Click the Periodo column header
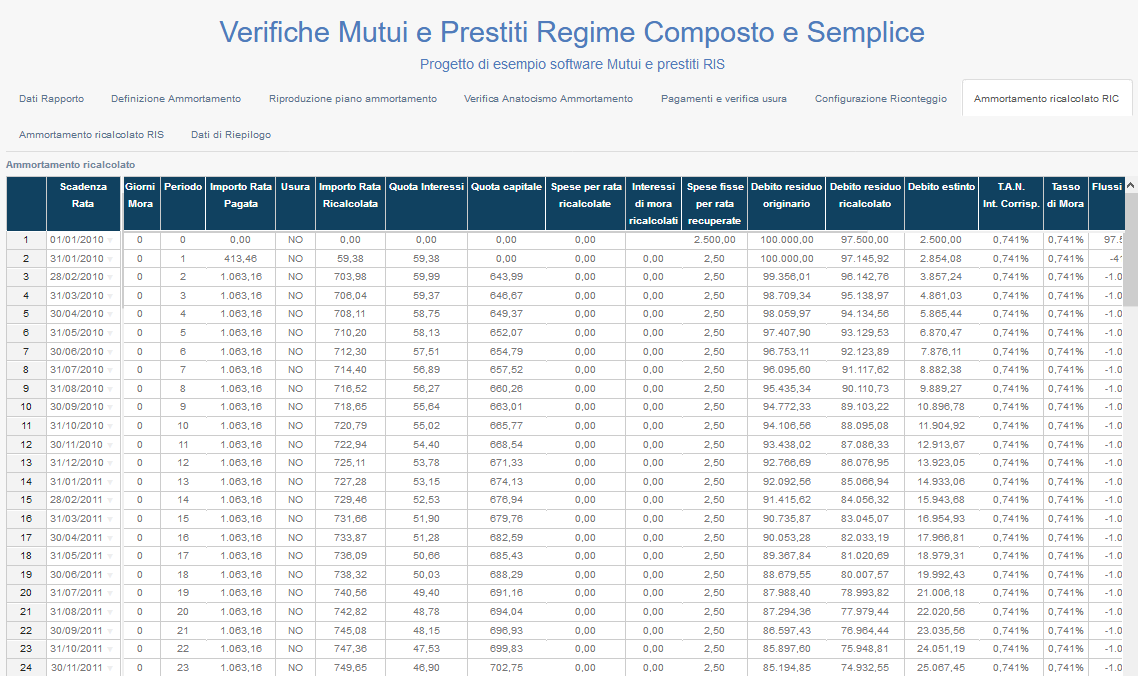The height and width of the screenshot is (676, 1138). pos(182,203)
